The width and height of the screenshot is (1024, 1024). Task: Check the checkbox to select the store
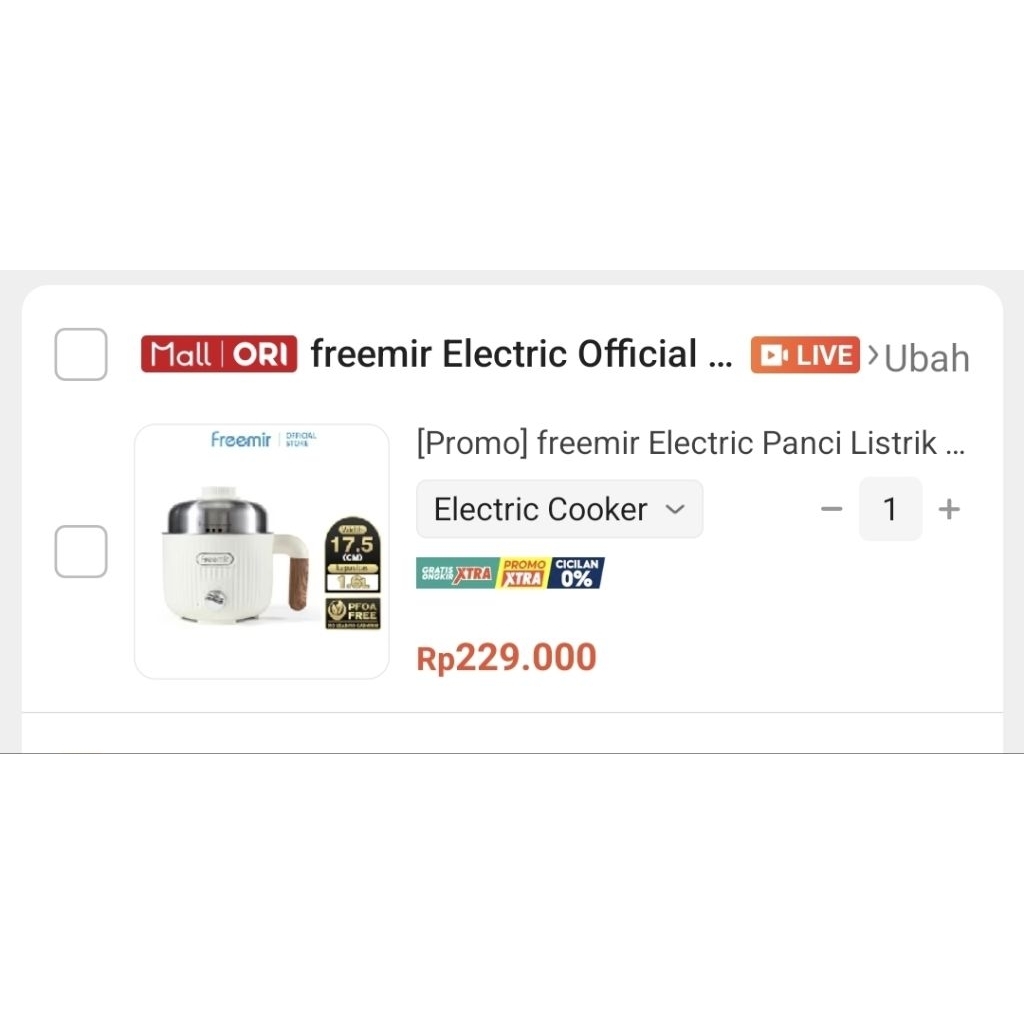pos(80,354)
